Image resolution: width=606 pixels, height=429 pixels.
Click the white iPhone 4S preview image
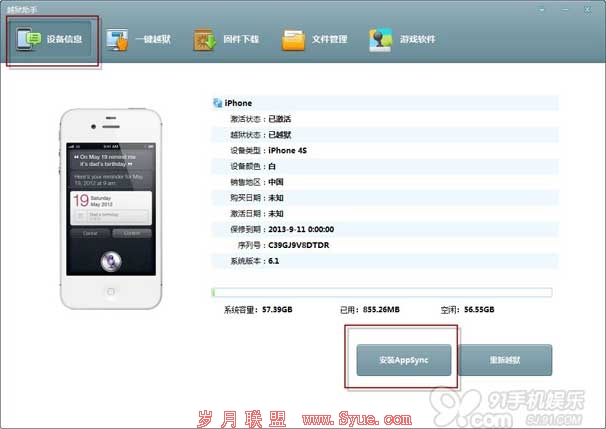click(x=111, y=209)
